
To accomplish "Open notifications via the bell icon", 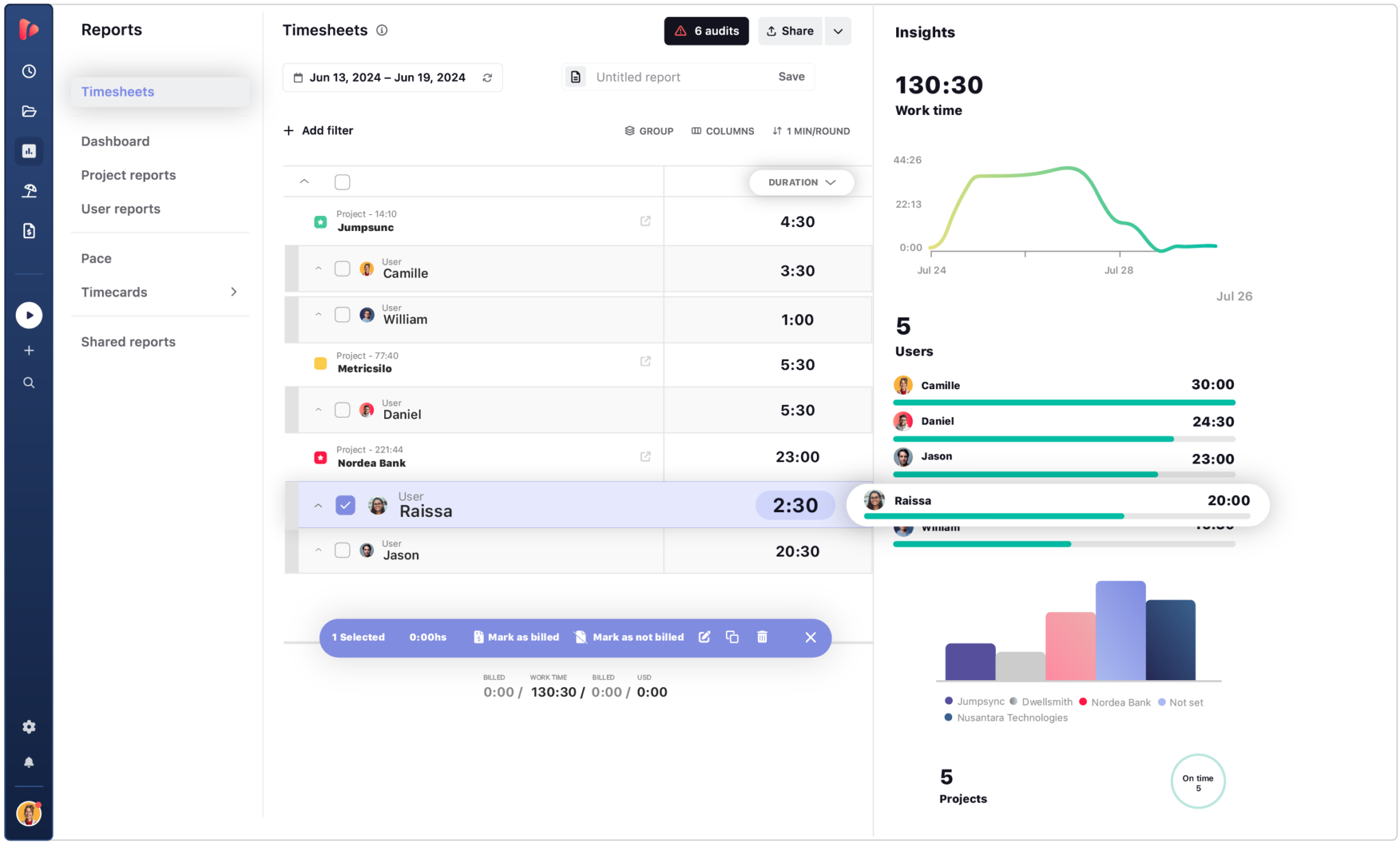I will (29, 762).
